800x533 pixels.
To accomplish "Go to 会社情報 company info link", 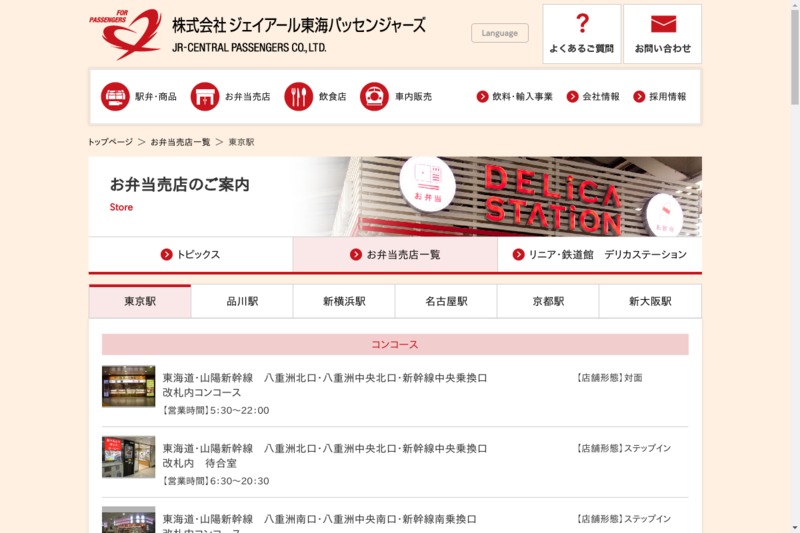I will click(x=600, y=97).
